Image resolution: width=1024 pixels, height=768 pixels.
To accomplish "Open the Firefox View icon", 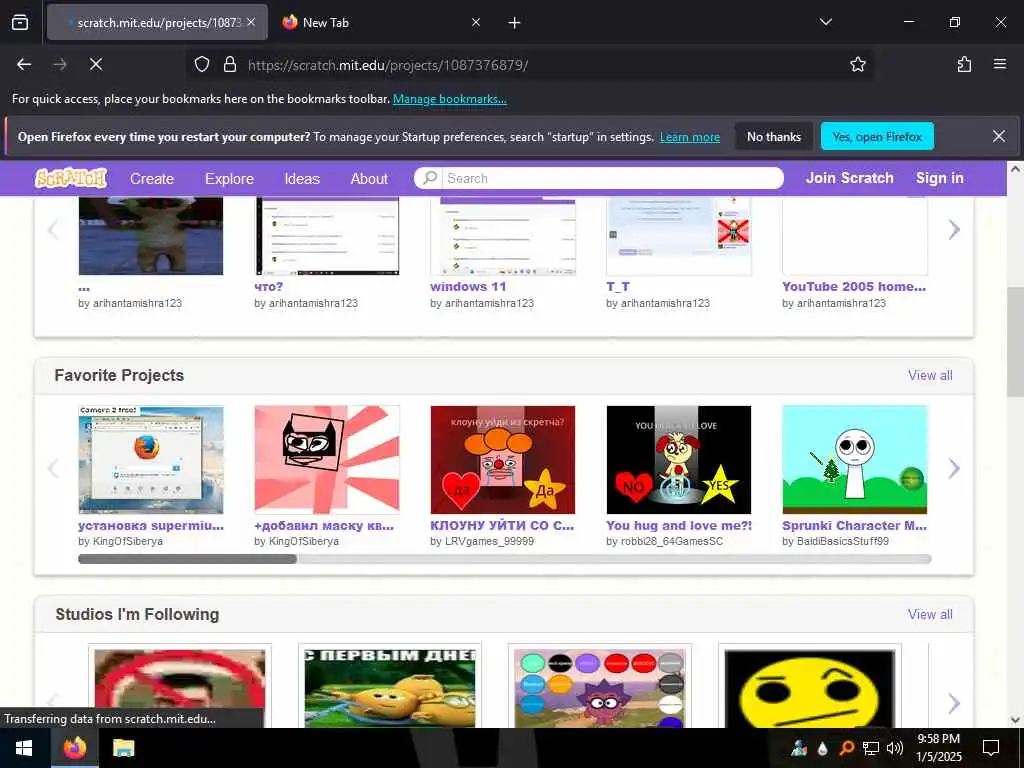I will pyautogui.click(x=20, y=22).
